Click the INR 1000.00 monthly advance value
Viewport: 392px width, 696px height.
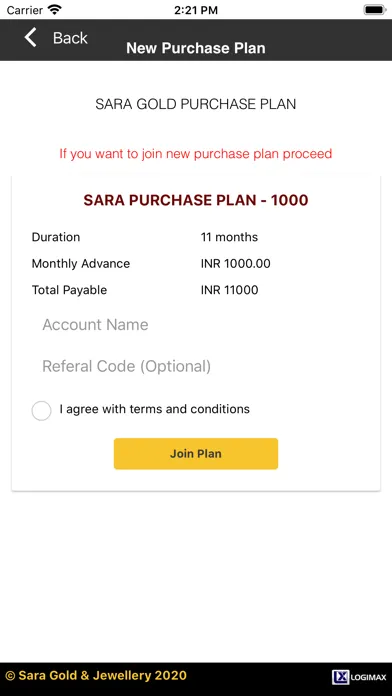[235, 264]
